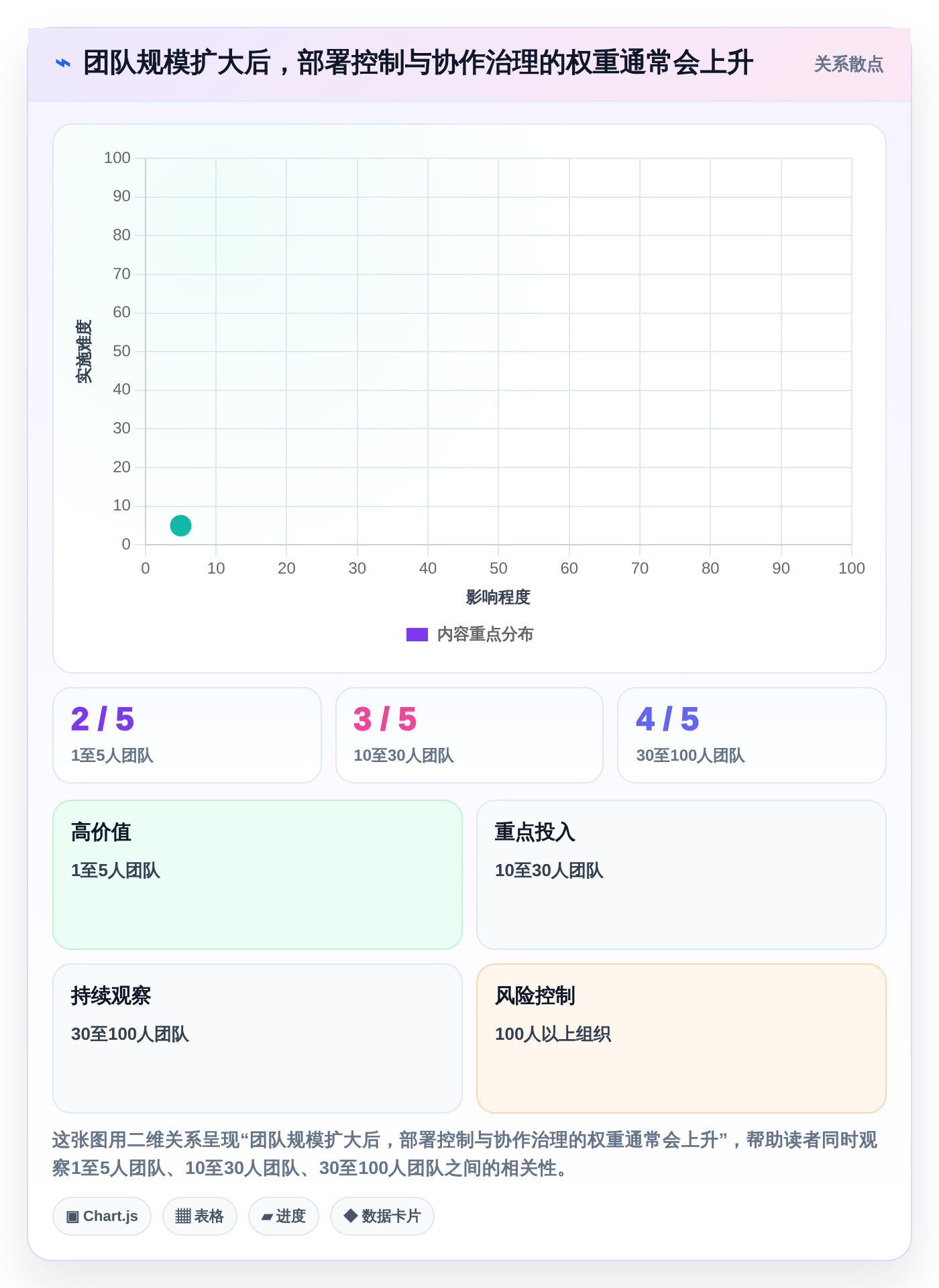Click the 内容重点分布 legend label
This screenshot has width=939, height=1288.
pyautogui.click(x=485, y=635)
